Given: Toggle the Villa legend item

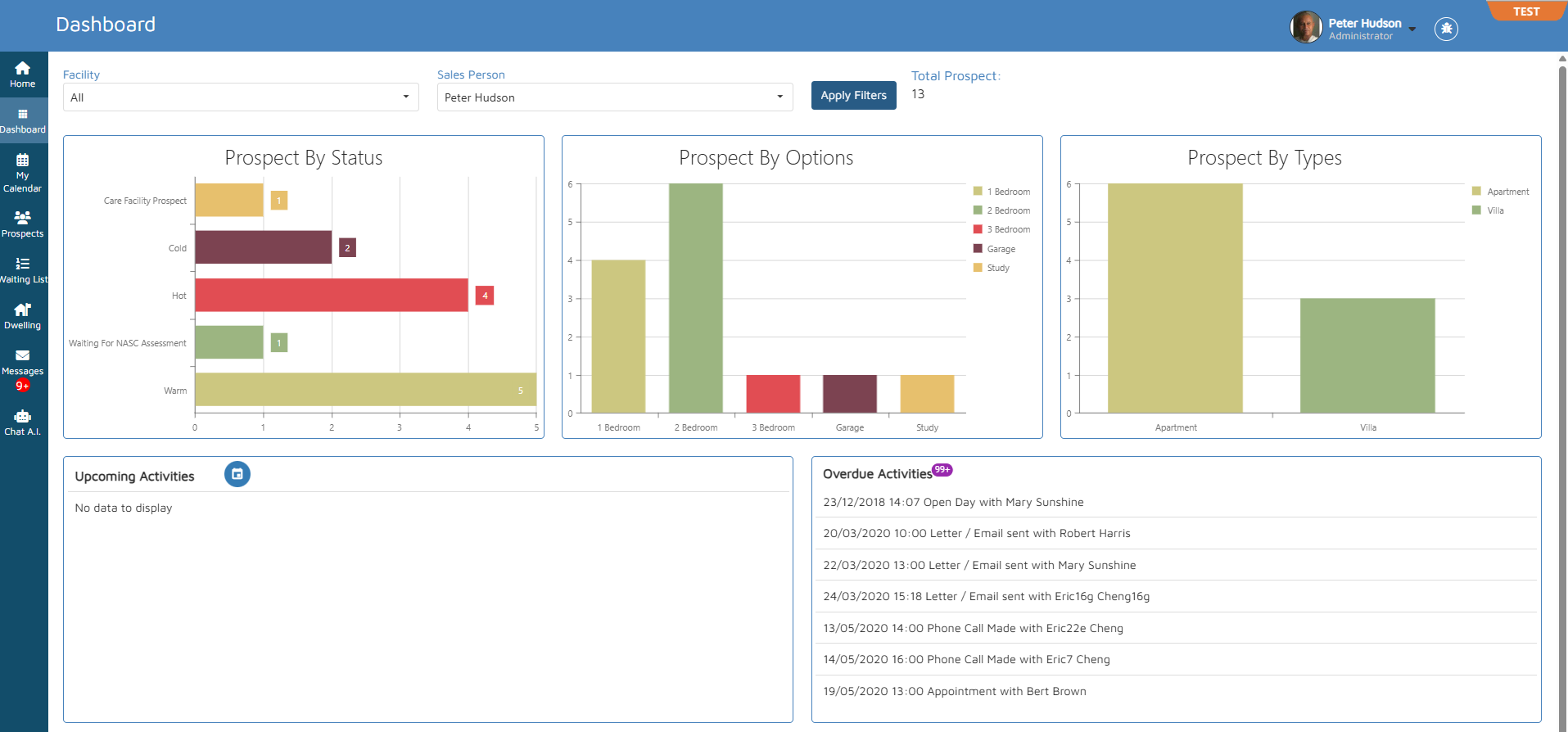Looking at the screenshot, I should click(x=1488, y=210).
